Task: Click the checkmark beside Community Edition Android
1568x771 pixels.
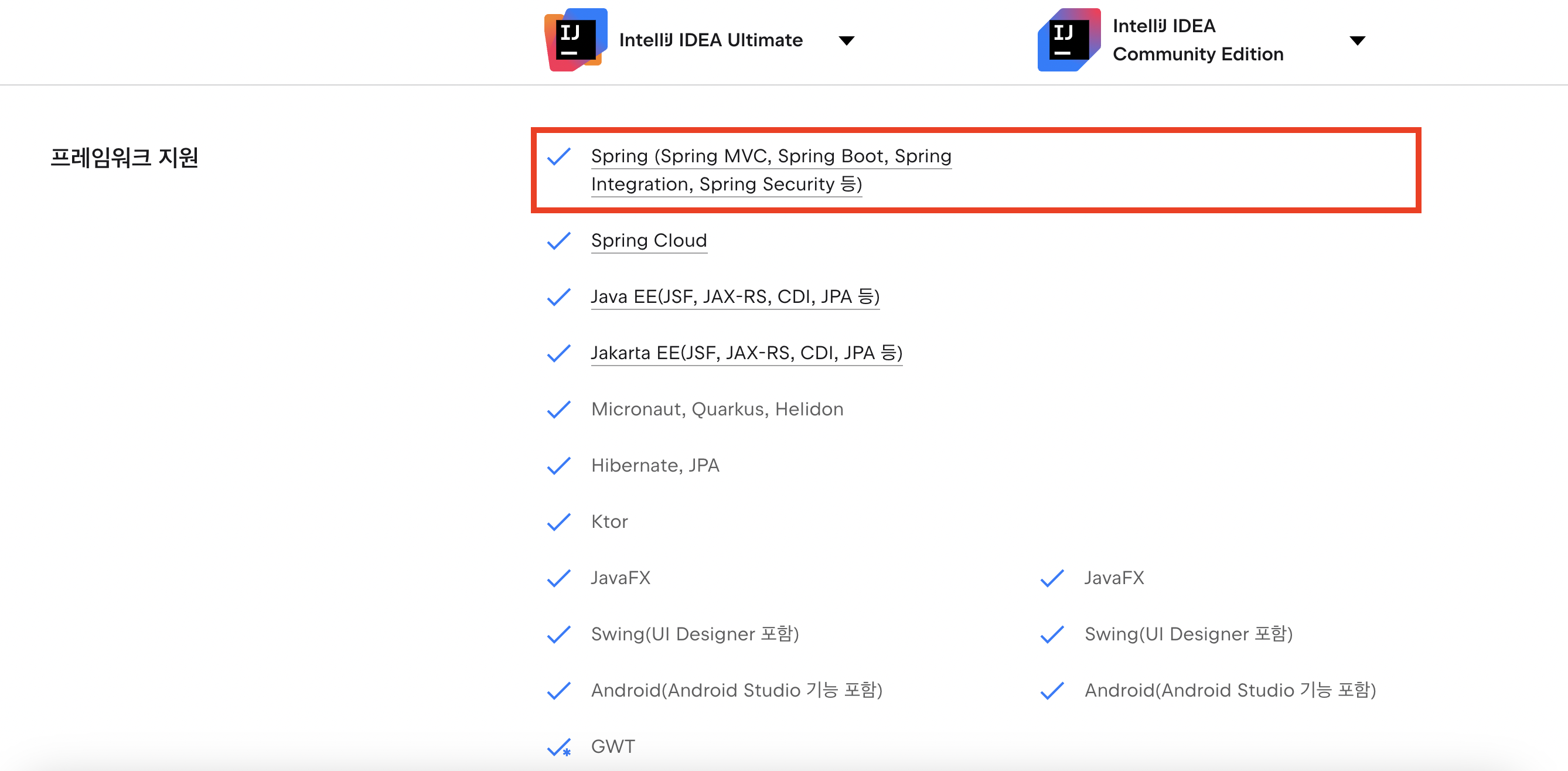Action: [1052, 691]
